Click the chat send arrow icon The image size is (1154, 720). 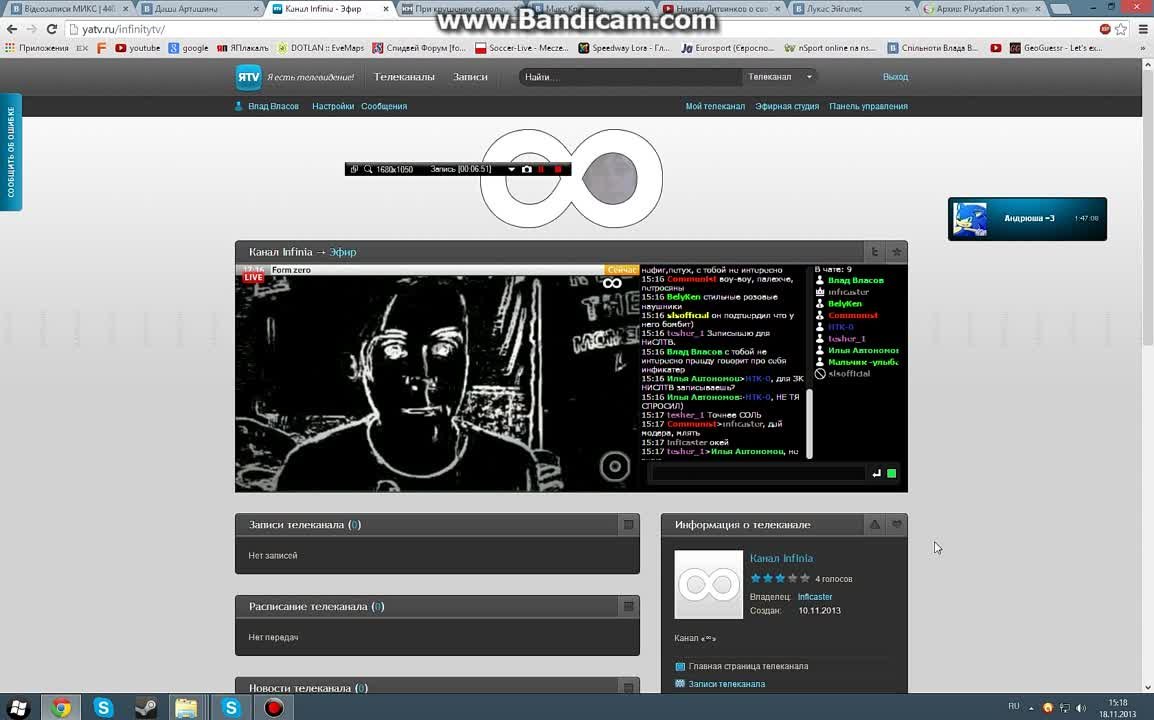(x=877, y=473)
